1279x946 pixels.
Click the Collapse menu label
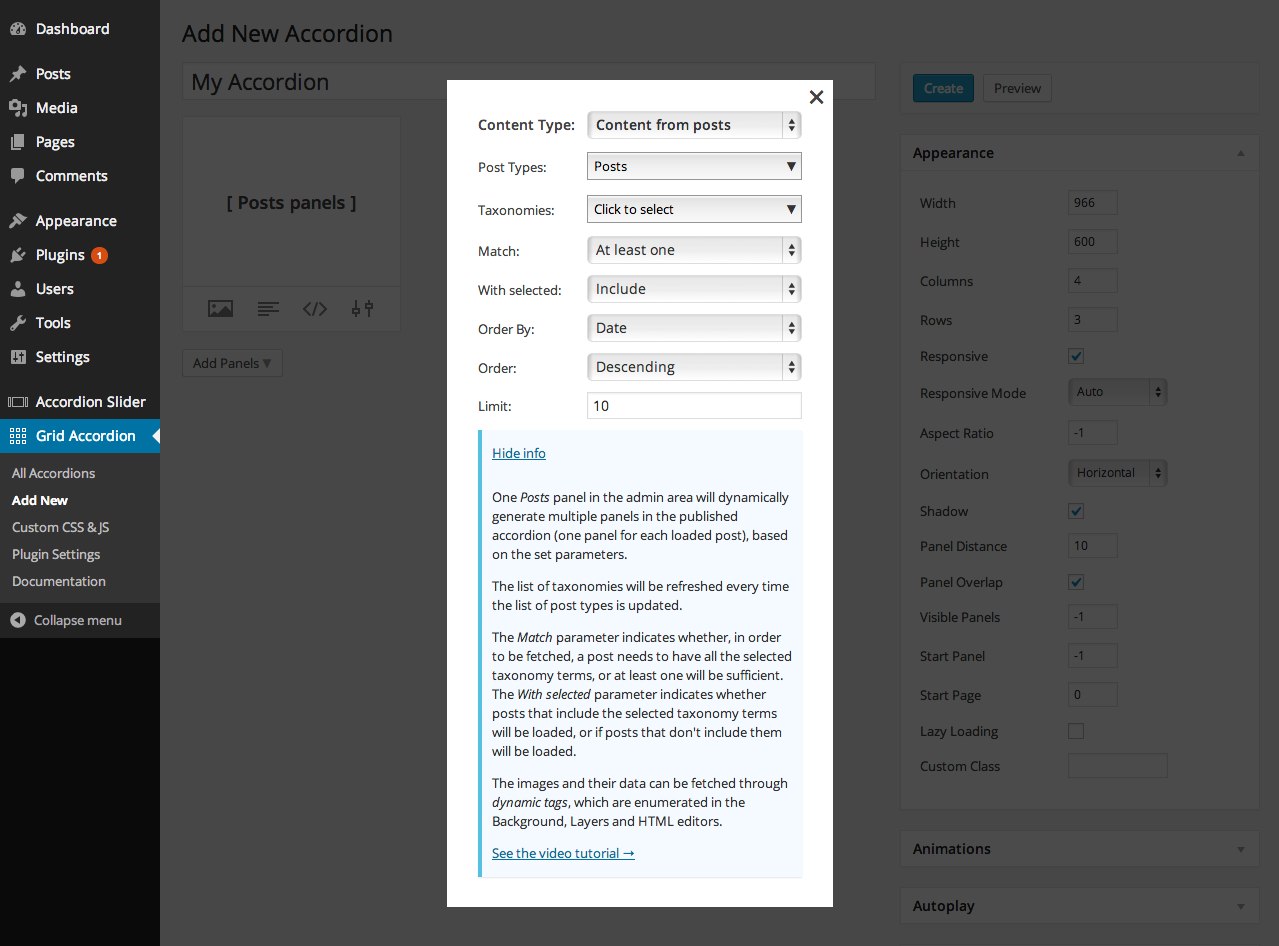click(78, 620)
